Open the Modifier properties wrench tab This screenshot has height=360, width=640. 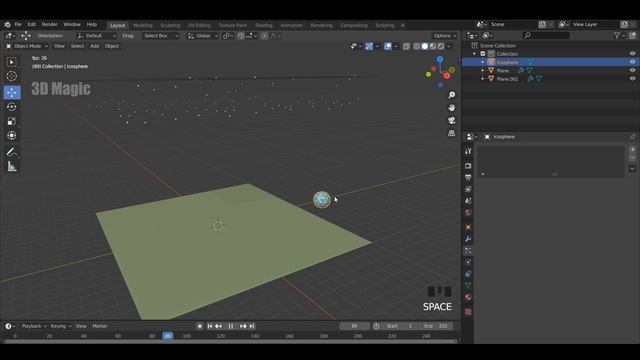click(x=468, y=239)
